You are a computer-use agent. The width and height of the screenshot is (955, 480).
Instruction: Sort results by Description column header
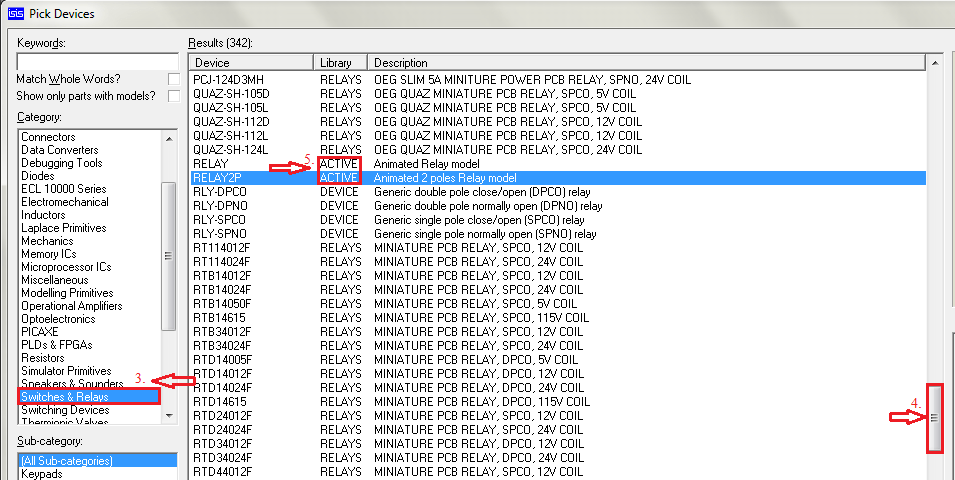647,63
